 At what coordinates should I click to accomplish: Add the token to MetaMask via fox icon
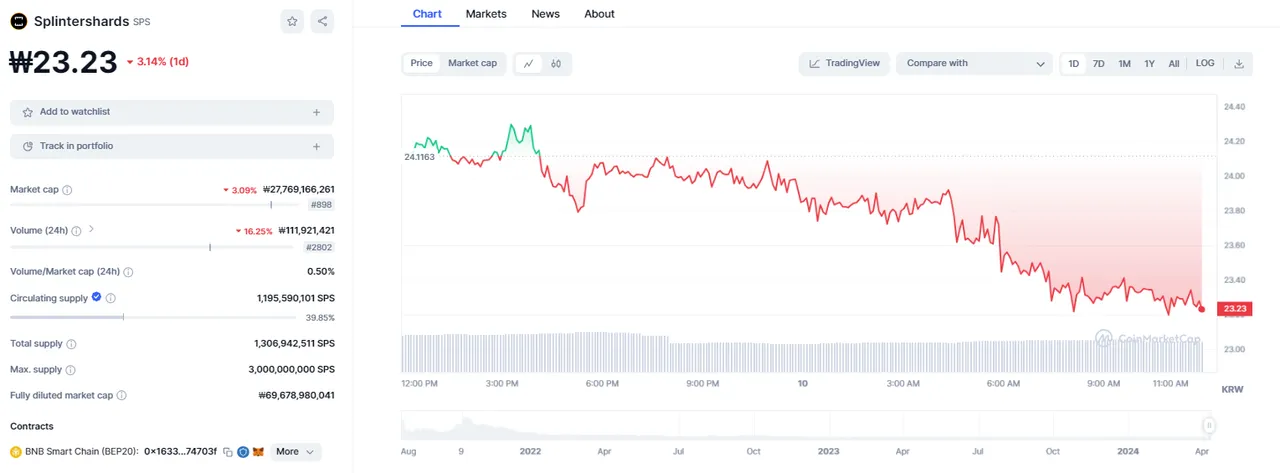258,452
